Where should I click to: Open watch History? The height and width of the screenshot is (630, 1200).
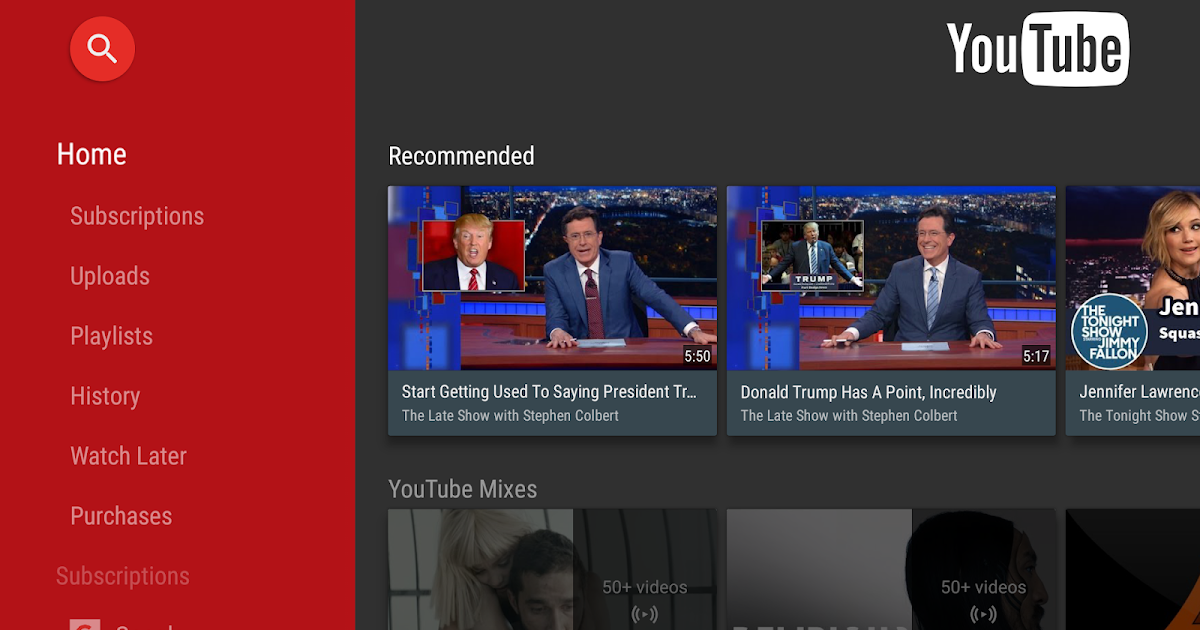105,396
